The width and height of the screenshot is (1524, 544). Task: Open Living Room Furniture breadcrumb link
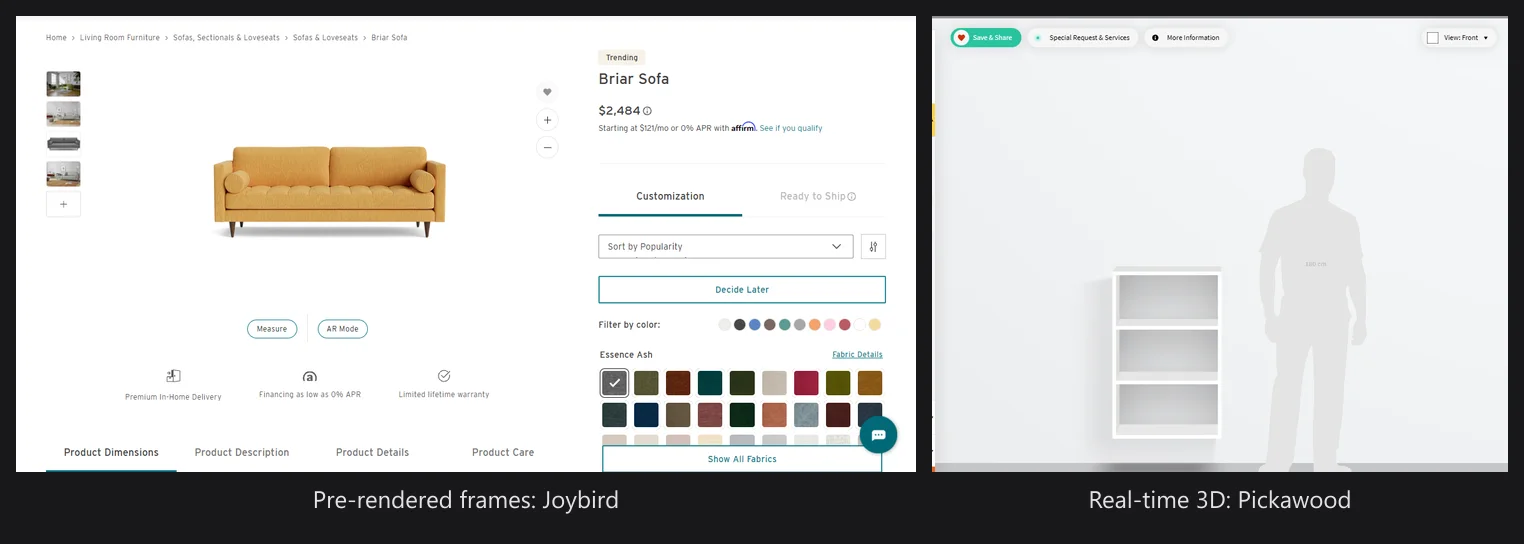[120, 38]
